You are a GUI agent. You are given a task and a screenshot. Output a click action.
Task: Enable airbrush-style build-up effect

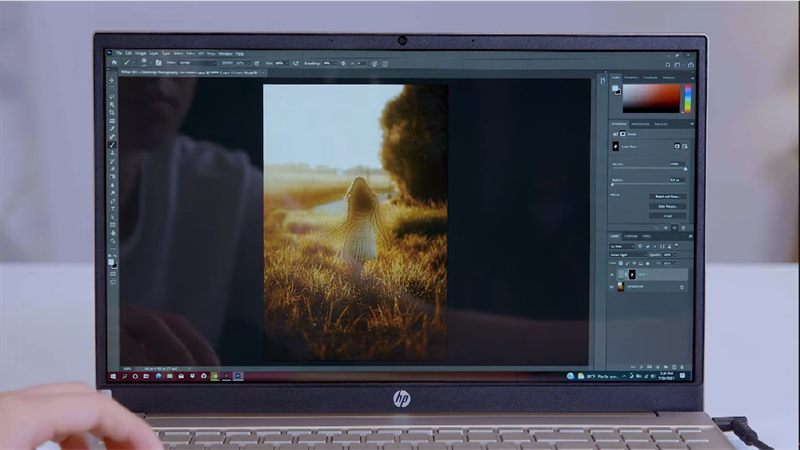click(x=296, y=63)
